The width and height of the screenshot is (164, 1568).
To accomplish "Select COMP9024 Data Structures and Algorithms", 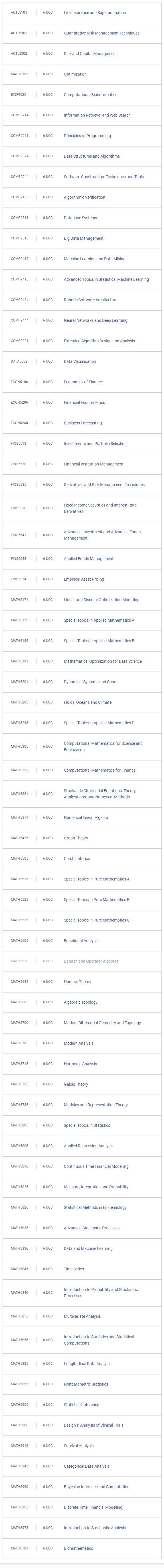I will (82, 156).
